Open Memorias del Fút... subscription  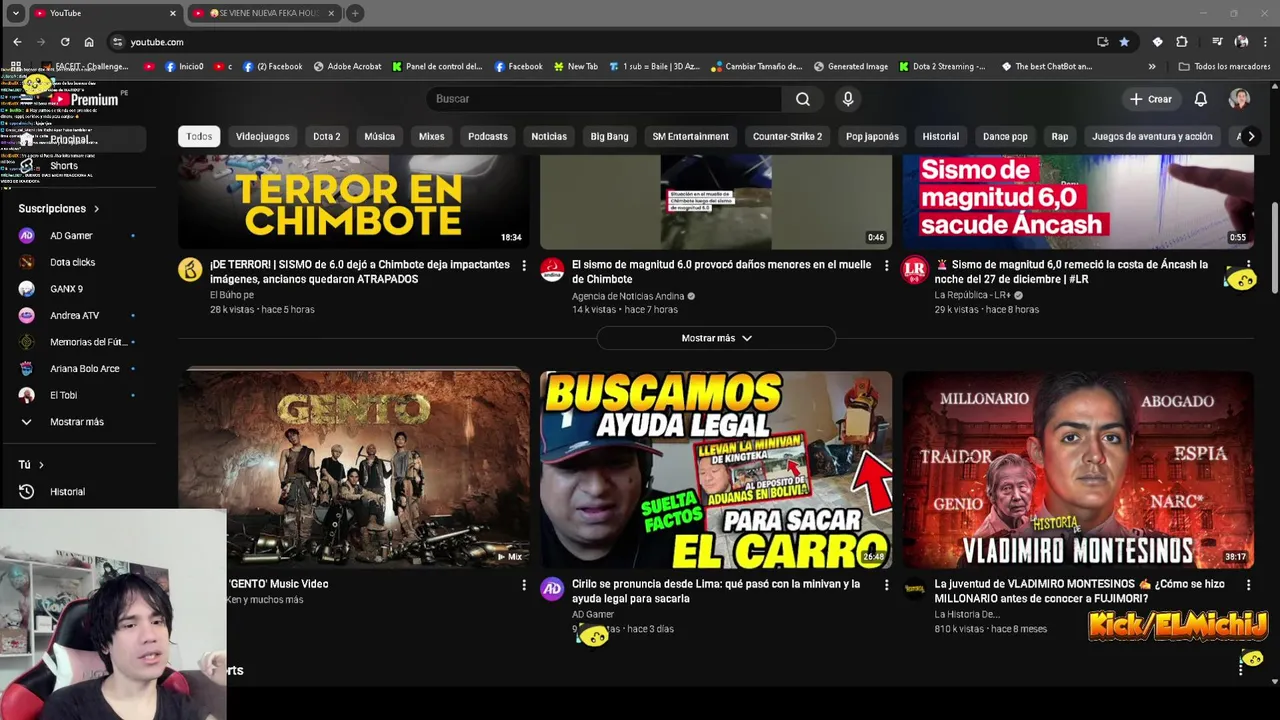[78, 342]
